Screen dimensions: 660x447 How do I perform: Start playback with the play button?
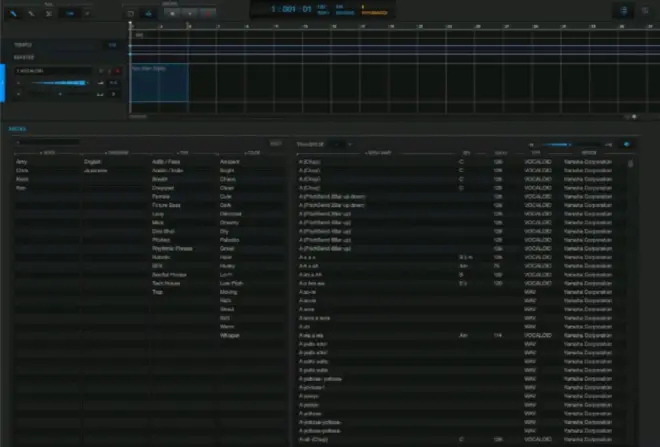point(190,13)
